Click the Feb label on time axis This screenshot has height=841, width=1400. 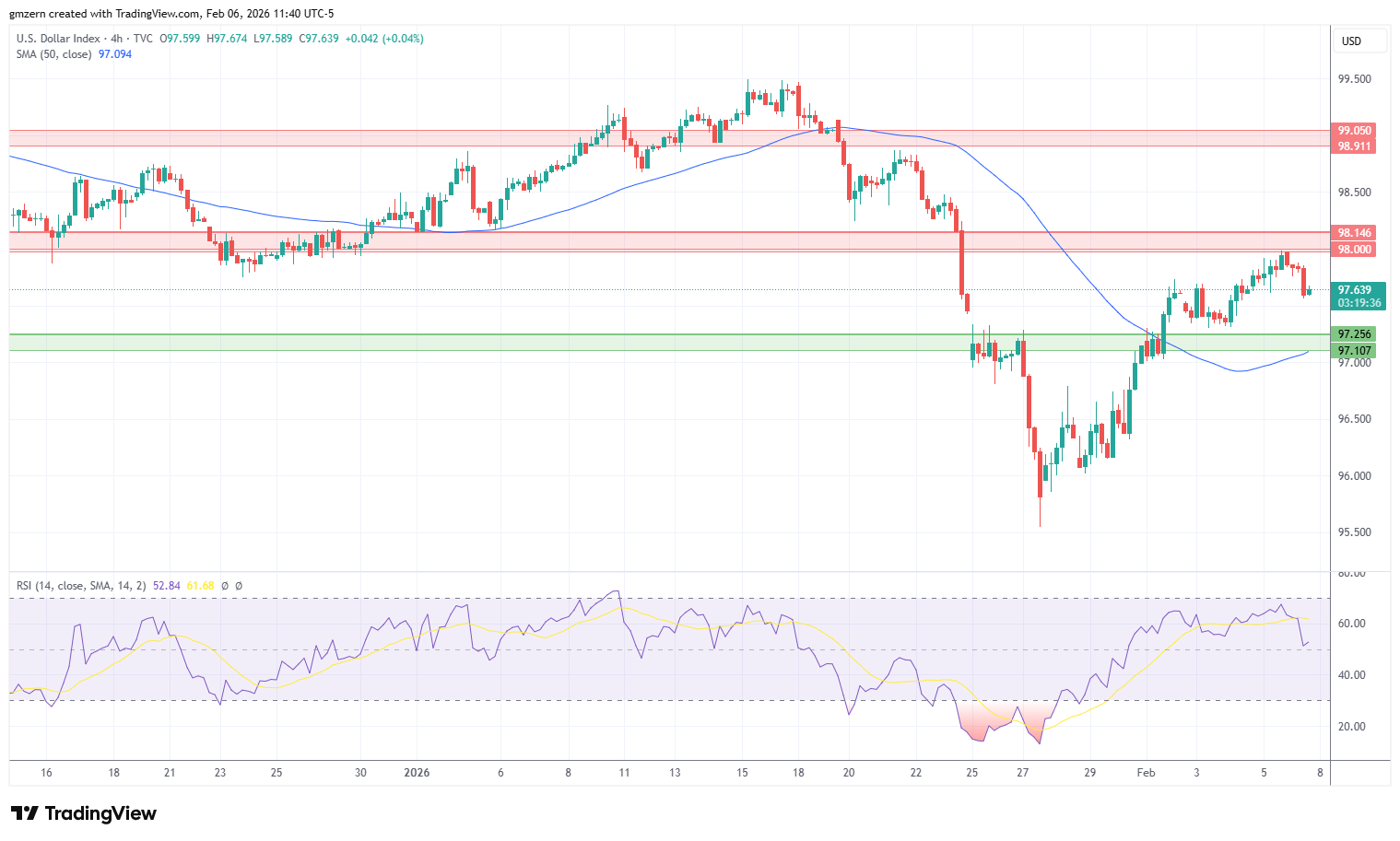1146,773
